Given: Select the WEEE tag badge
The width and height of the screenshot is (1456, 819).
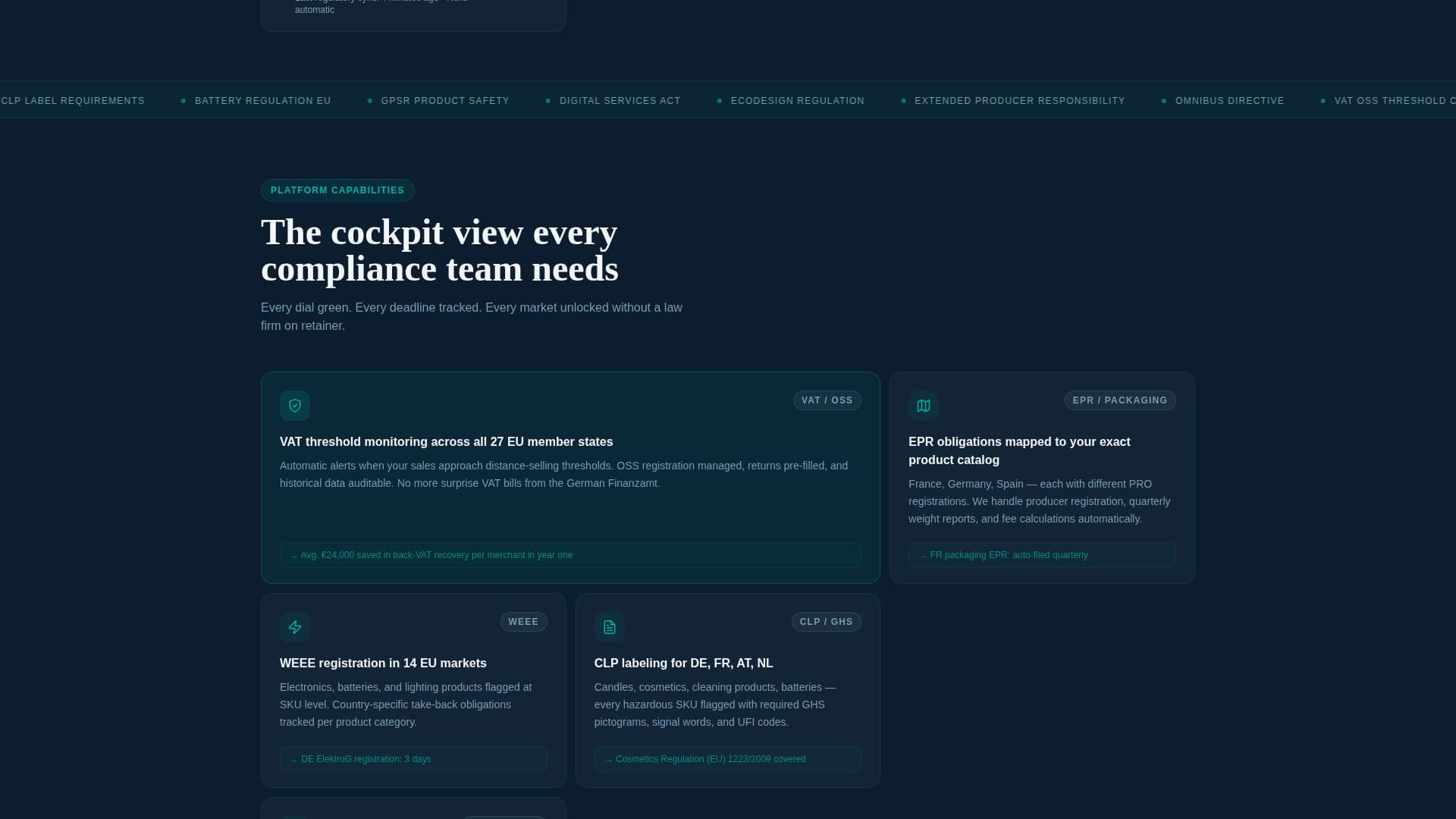Looking at the screenshot, I should 523,622.
